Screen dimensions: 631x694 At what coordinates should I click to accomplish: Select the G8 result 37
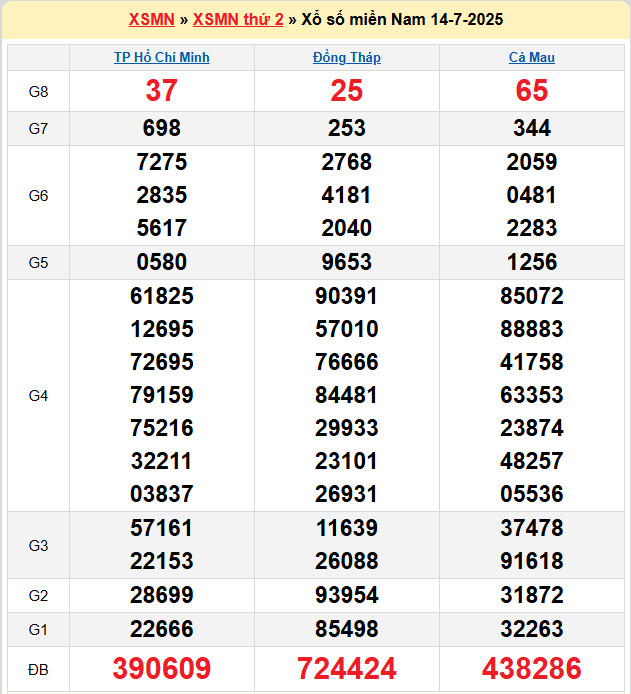[162, 91]
